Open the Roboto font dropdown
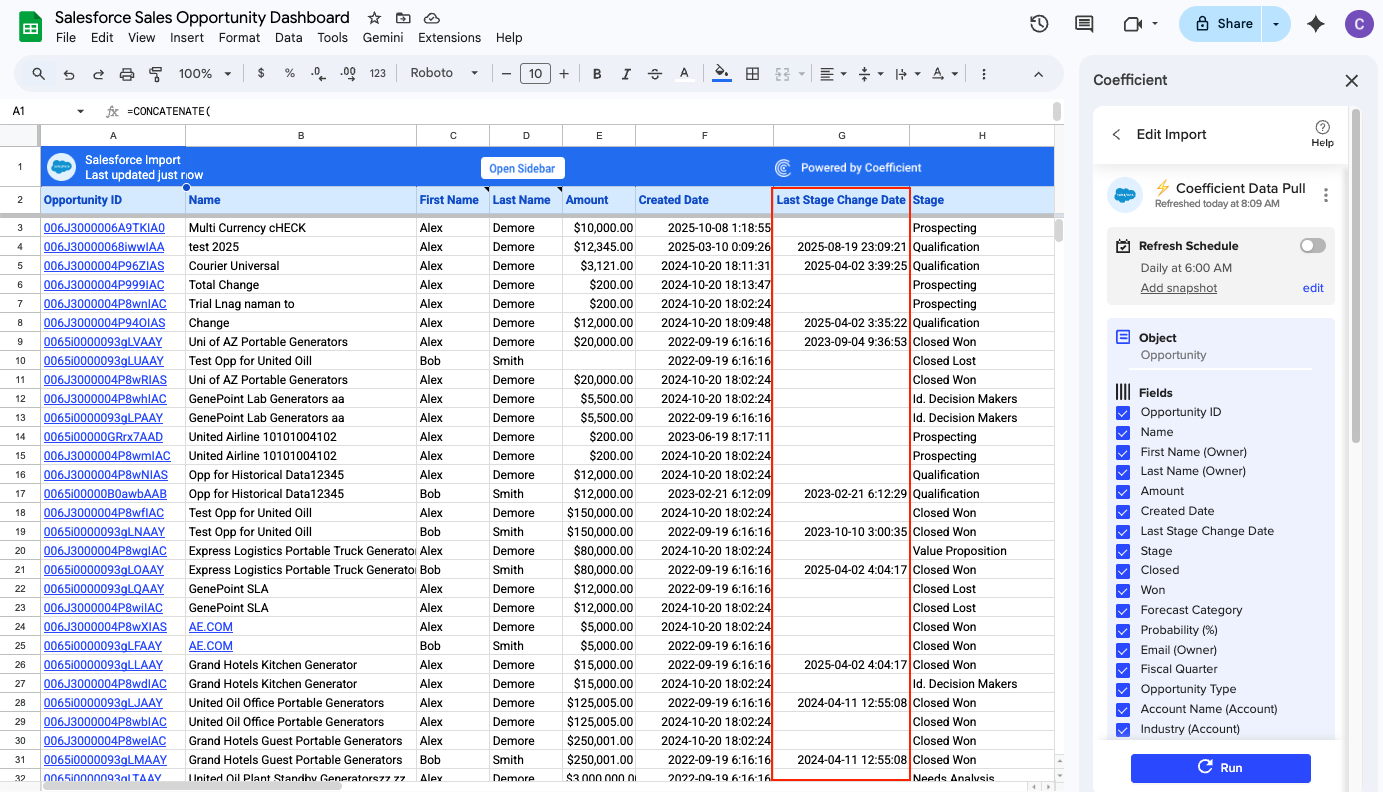Viewport: 1383px width, 792px height. pos(443,73)
